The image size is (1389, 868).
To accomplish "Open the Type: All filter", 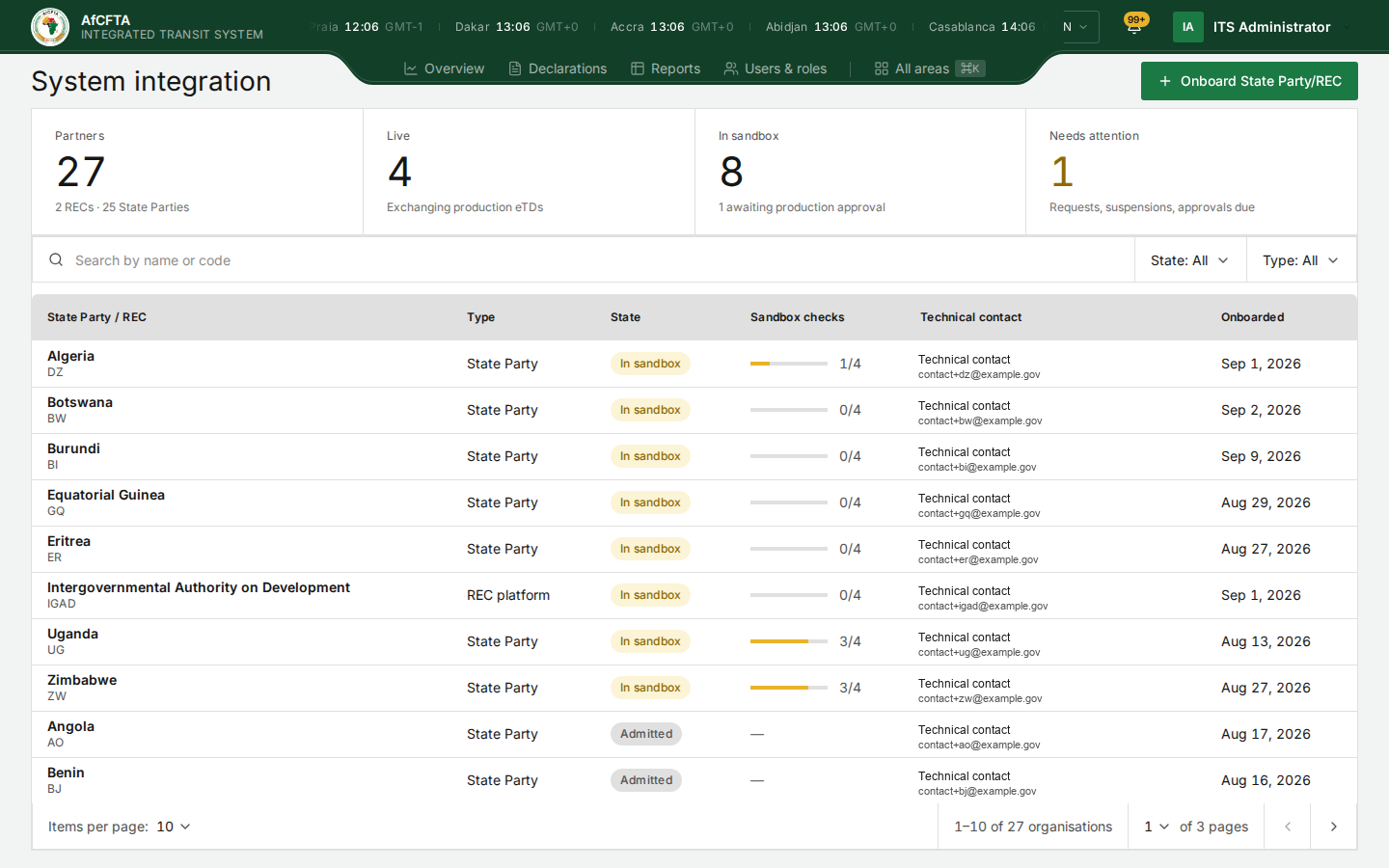I will pyautogui.click(x=1301, y=260).
